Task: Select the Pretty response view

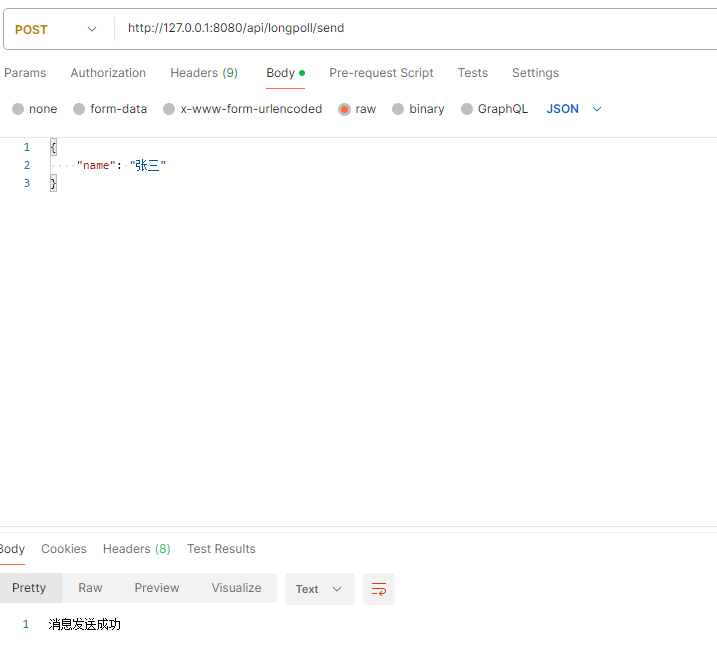Action: pos(29,588)
